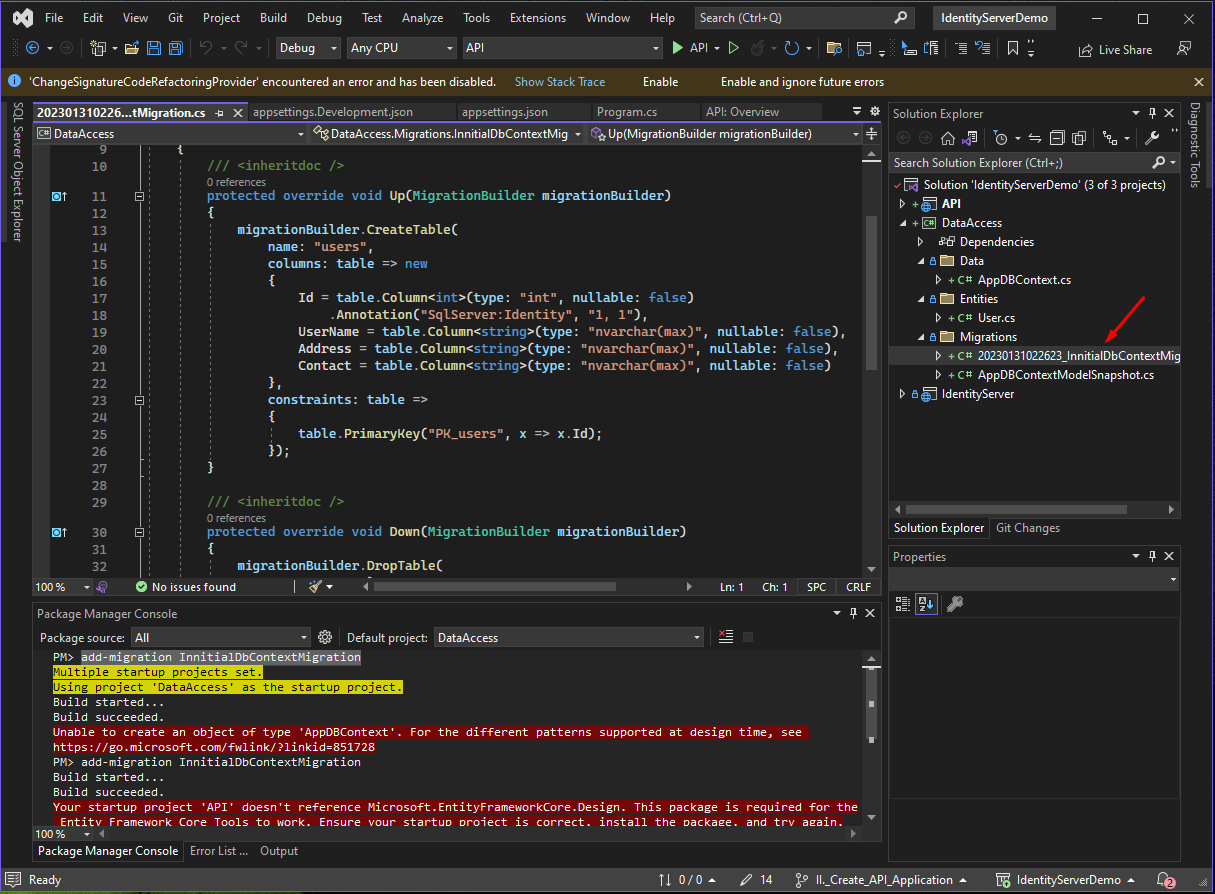Switch to the Git Changes tab

click(1028, 528)
